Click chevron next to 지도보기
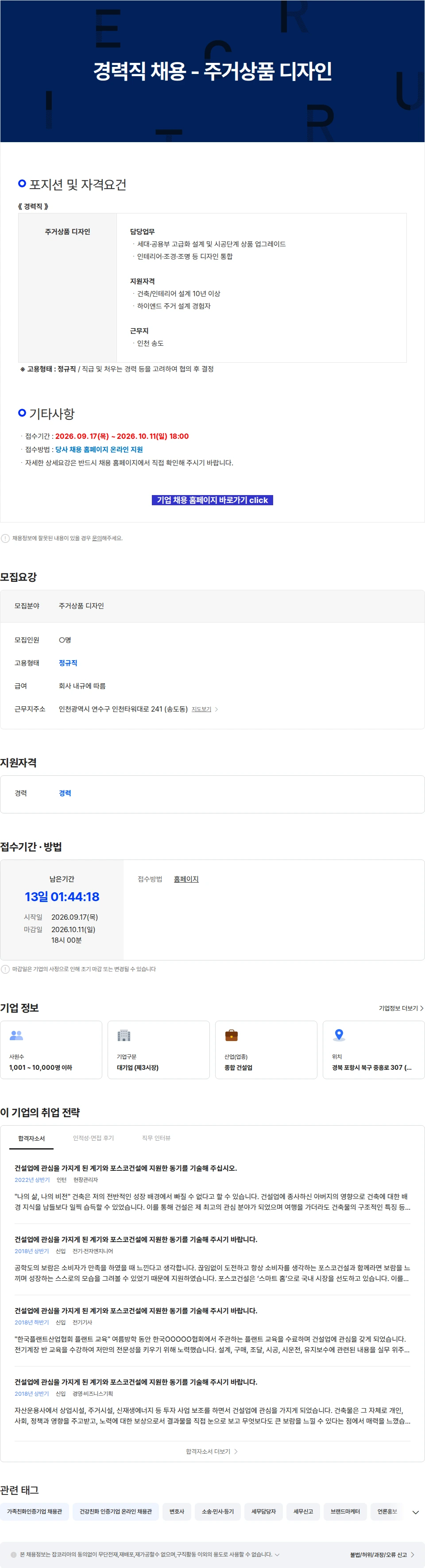This screenshot has height=1568, width=425. (217, 709)
